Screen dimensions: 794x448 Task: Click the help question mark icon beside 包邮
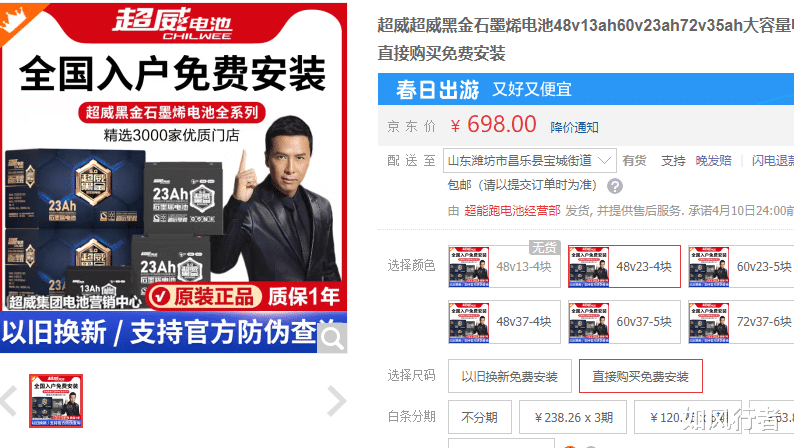(615, 186)
